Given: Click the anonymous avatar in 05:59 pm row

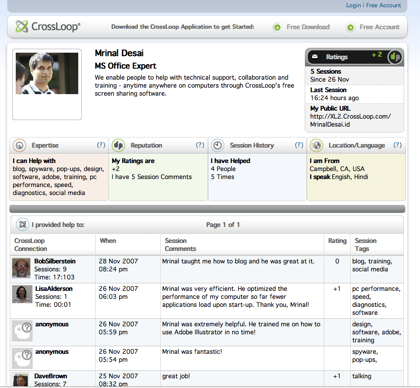Looking at the screenshot, I should tap(22, 331).
